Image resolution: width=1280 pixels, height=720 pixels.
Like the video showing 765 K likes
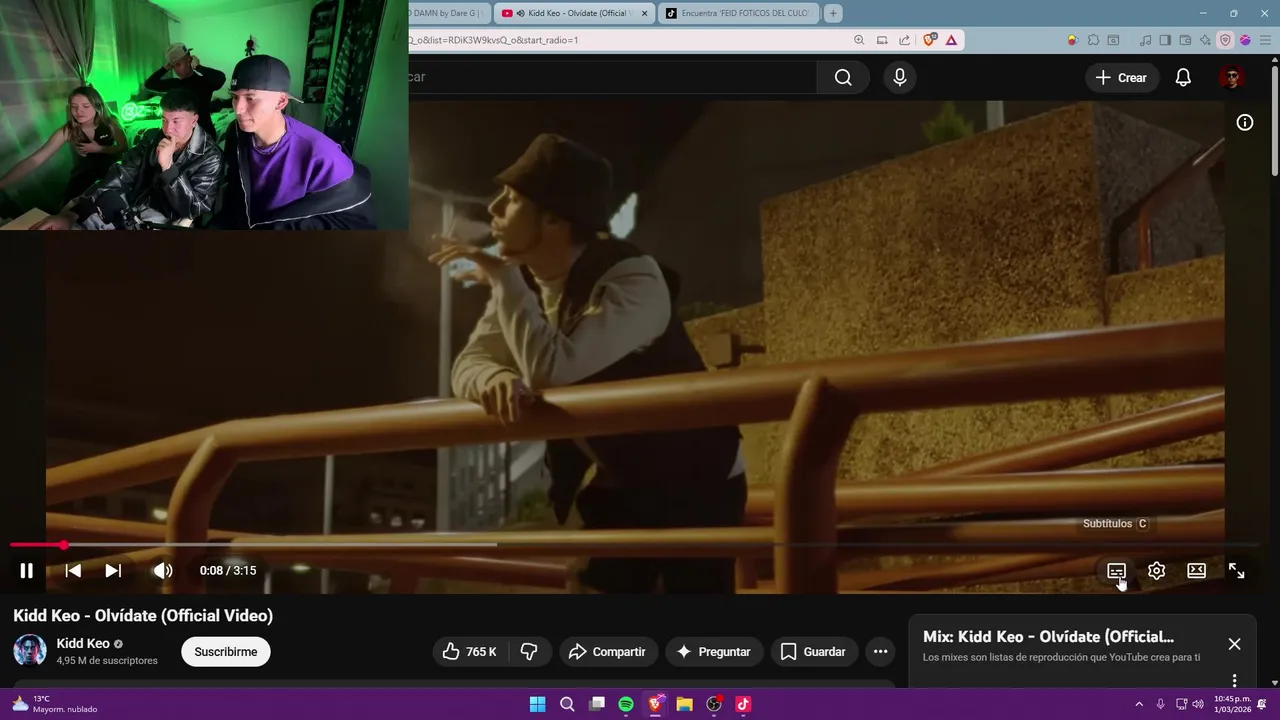coord(469,652)
